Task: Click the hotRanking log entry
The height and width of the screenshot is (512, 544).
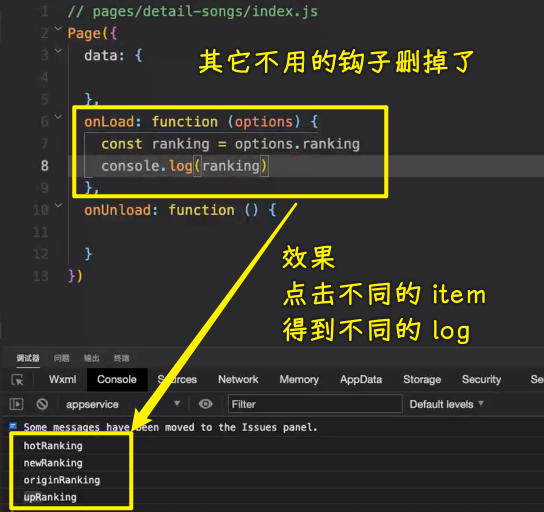Action: 53,446
